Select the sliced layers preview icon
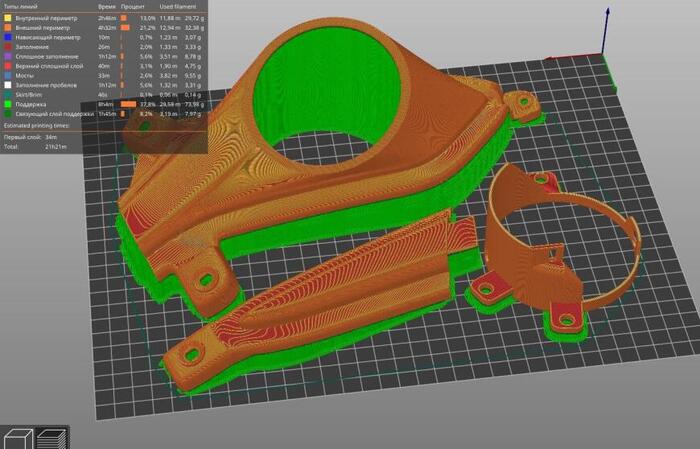The height and width of the screenshot is (449, 700). click(50, 437)
